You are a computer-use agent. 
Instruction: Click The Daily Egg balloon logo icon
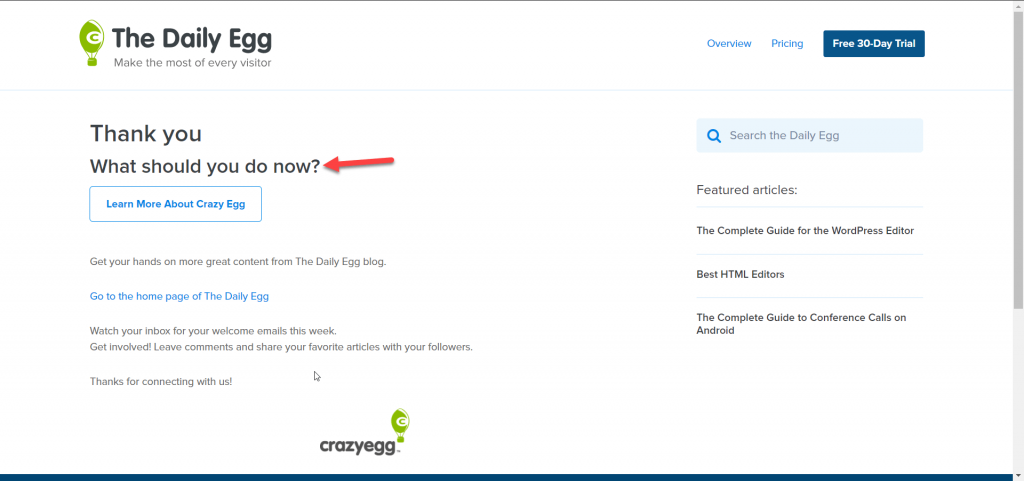(x=91, y=43)
